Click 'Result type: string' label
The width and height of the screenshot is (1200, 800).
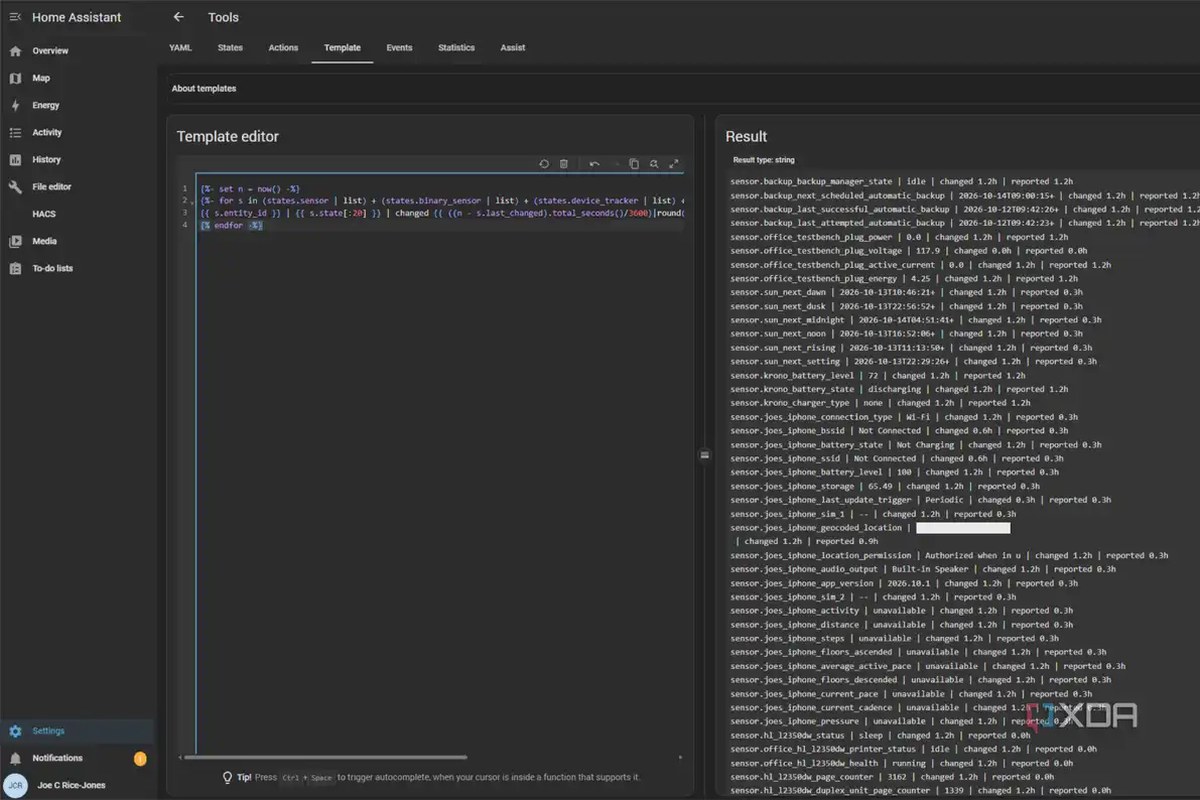click(763, 160)
